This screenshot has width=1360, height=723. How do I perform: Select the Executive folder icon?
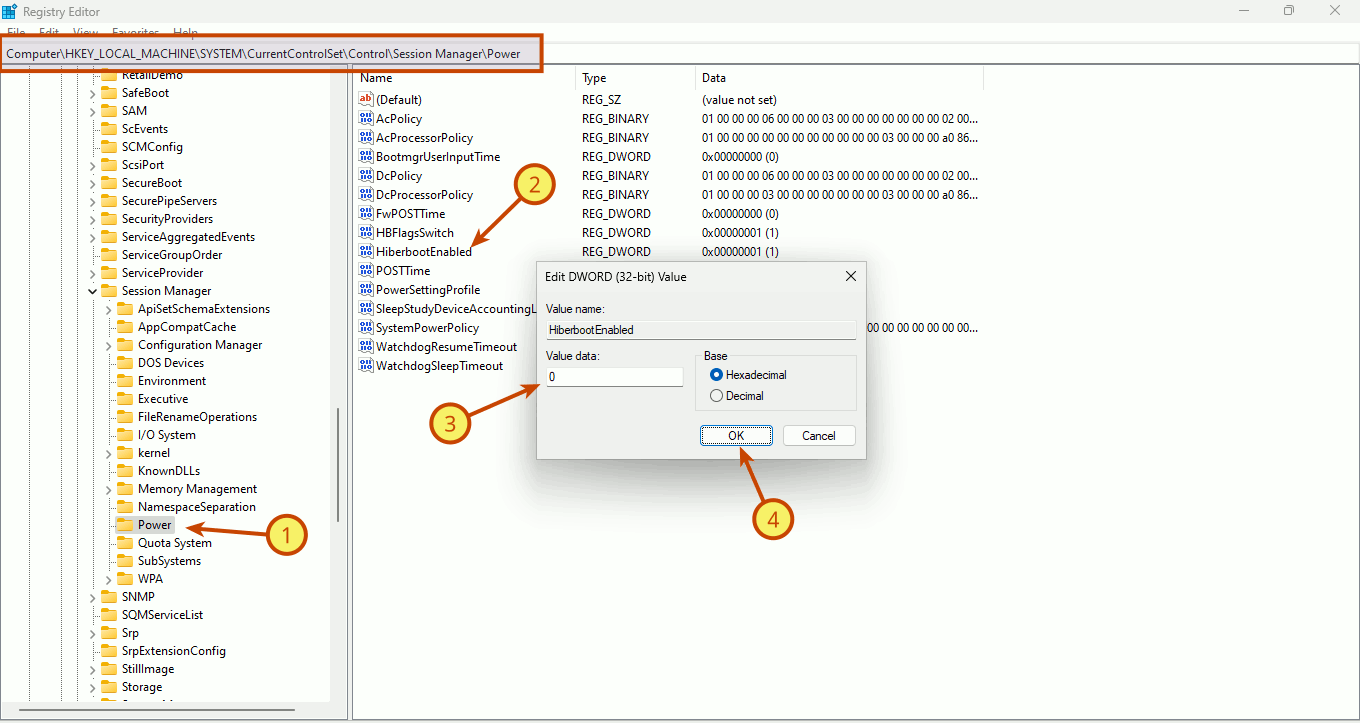pos(125,399)
